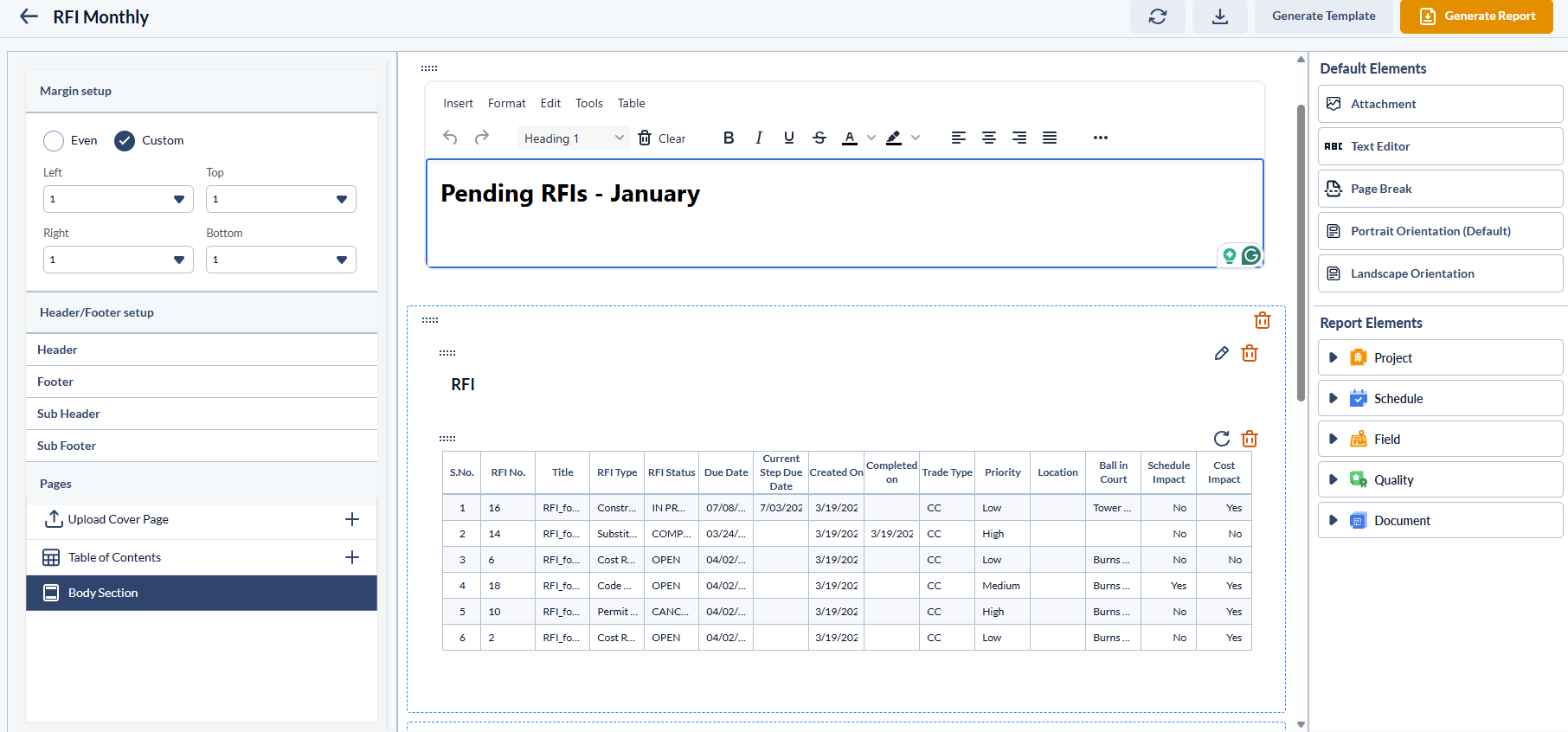Screen dimensions: 1568x732
Task: Toggle italic formatting
Action: pyautogui.click(x=759, y=138)
